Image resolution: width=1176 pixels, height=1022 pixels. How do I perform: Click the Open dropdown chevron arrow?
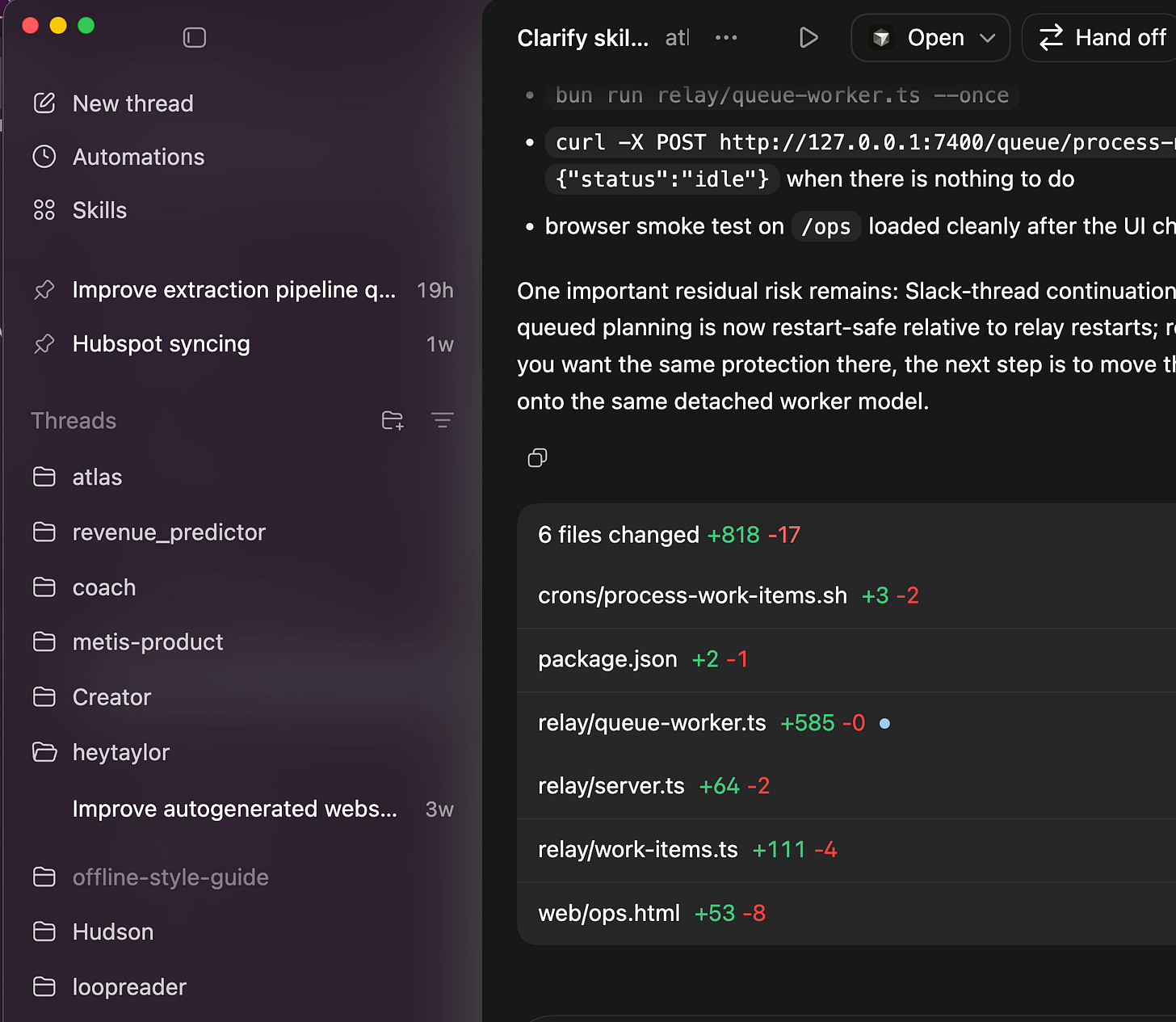pos(987,38)
